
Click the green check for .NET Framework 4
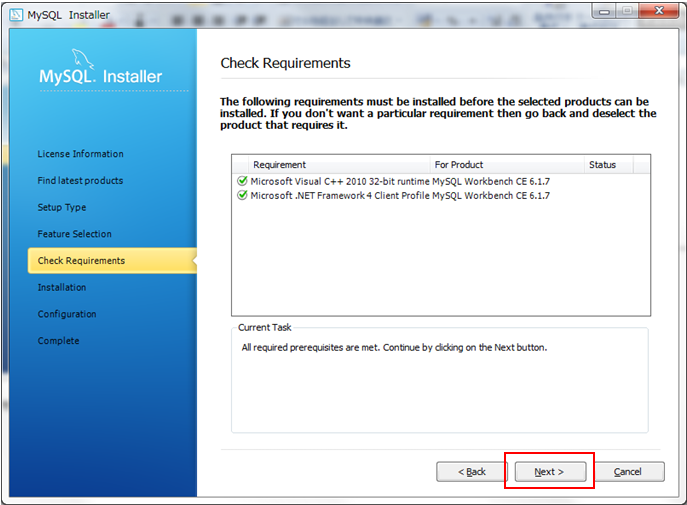(x=242, y=195)
